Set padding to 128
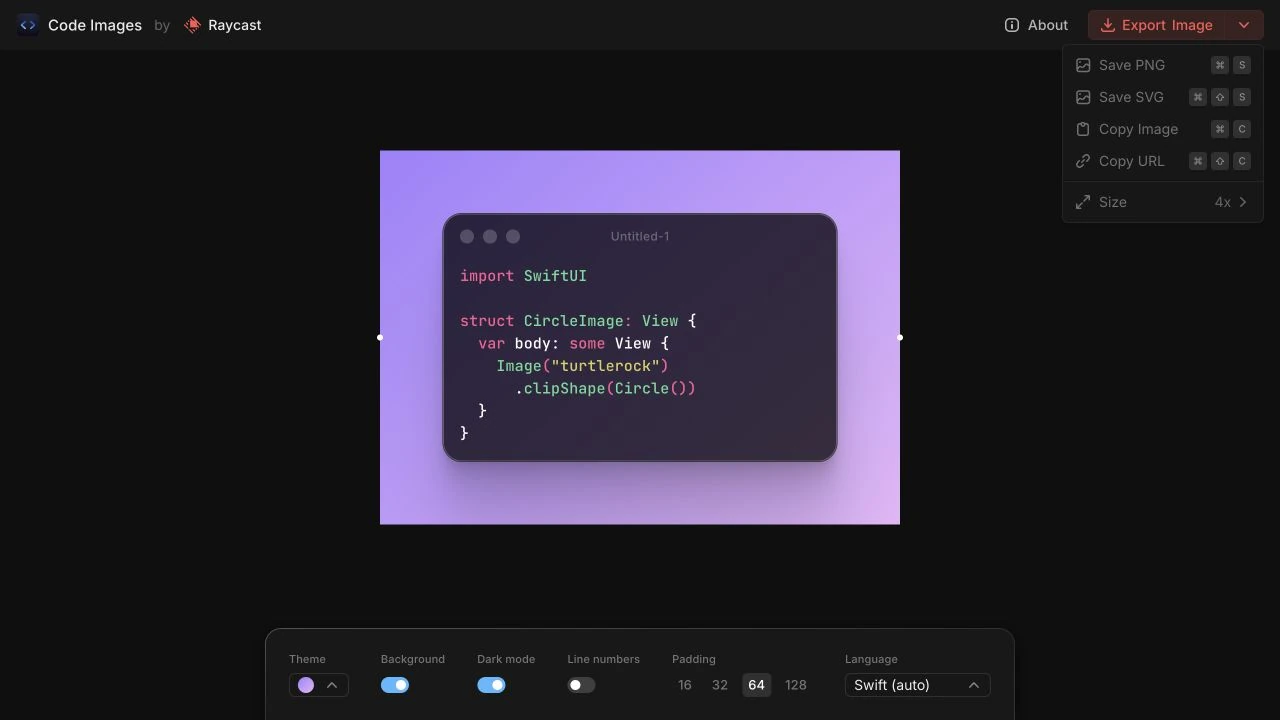 (x=796, y=685)
